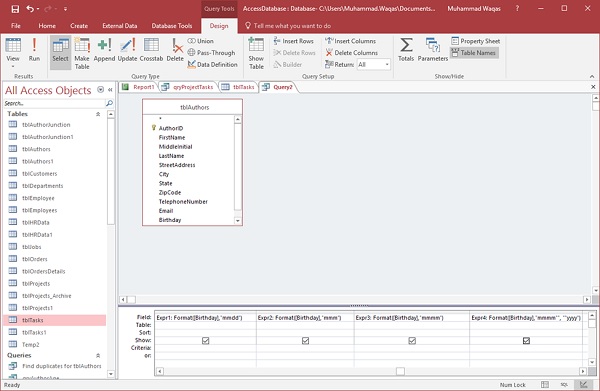Switch to Datasheet View in status bar
Viewport: 600px width, 391px height.
coord(545,384)
